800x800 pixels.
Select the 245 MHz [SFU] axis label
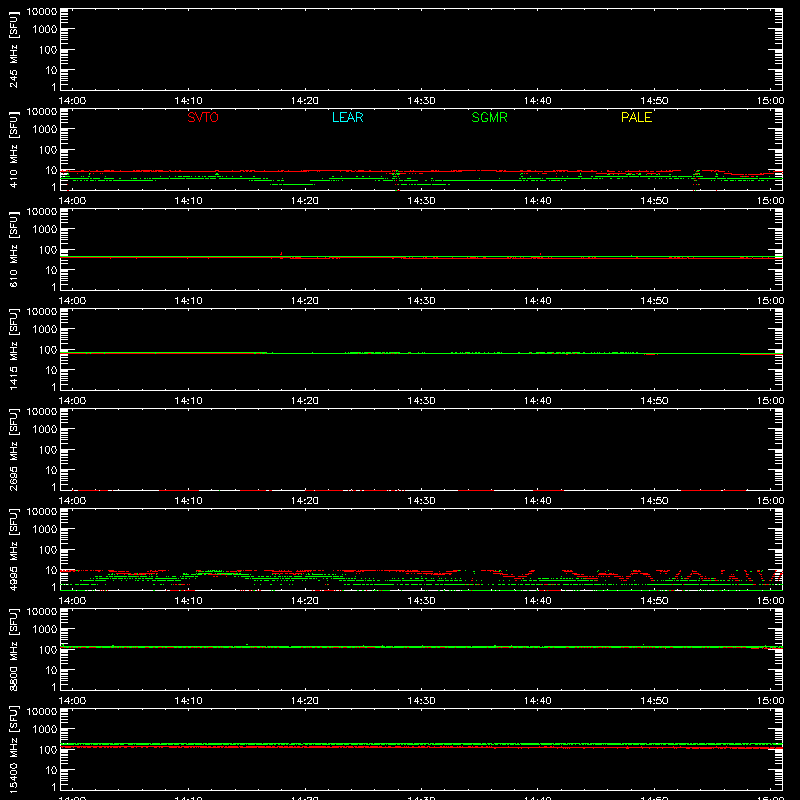coord(13,49)
